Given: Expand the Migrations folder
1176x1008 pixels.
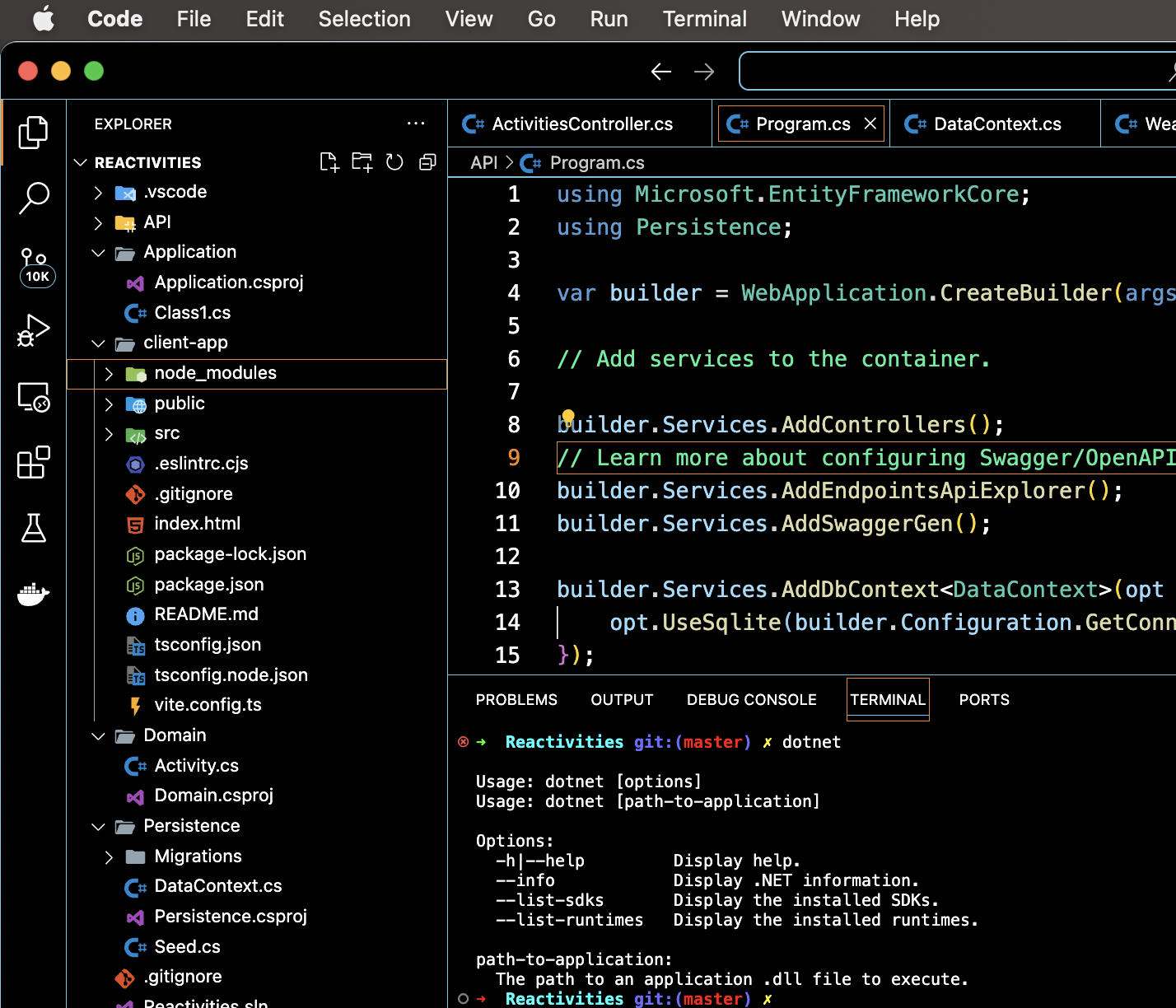Looking at the screenshot, I should (109, 857).
